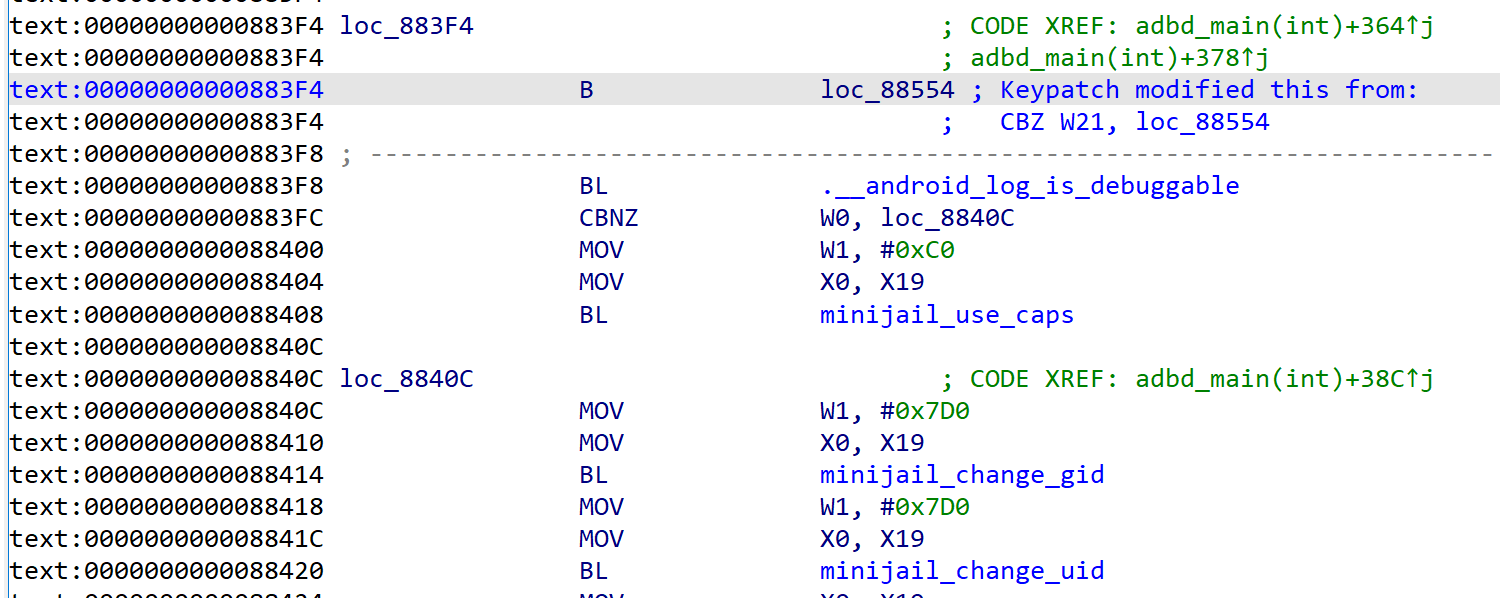Click the BL mnemonic before .__android_log_is_debuggable
1500x598 pixels.
coord(593,186)
